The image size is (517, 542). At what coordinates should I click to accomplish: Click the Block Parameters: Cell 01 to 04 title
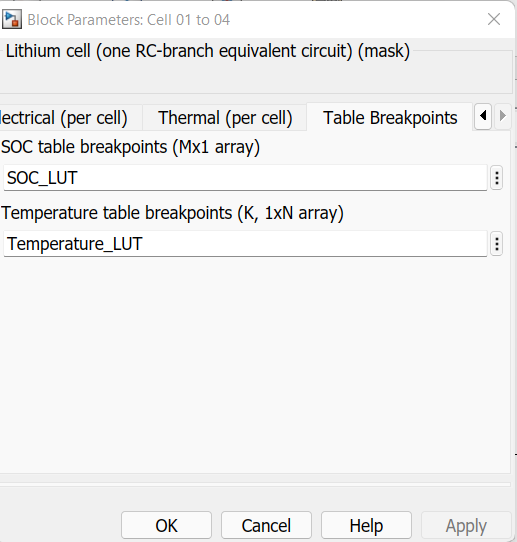click(x=129, y=20)
